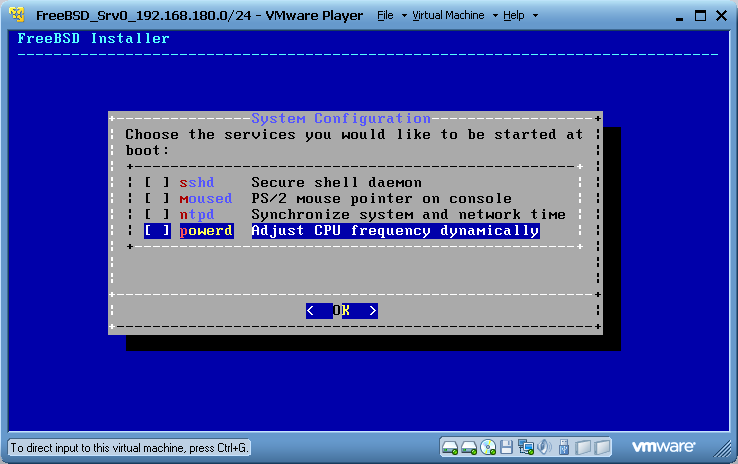Select the 'moused' service name
738x464 pixels.
pyautogui.click(x=206, y=199)
